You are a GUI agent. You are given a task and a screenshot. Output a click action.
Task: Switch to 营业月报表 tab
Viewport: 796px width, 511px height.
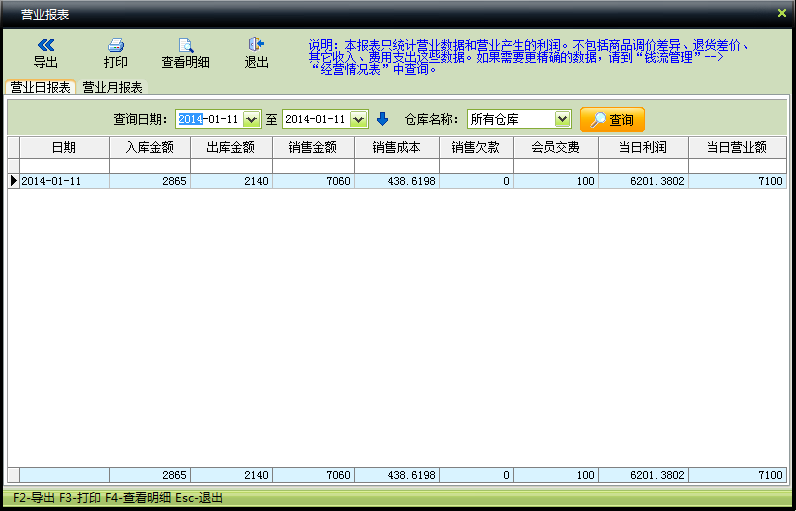tap(113, 87)
